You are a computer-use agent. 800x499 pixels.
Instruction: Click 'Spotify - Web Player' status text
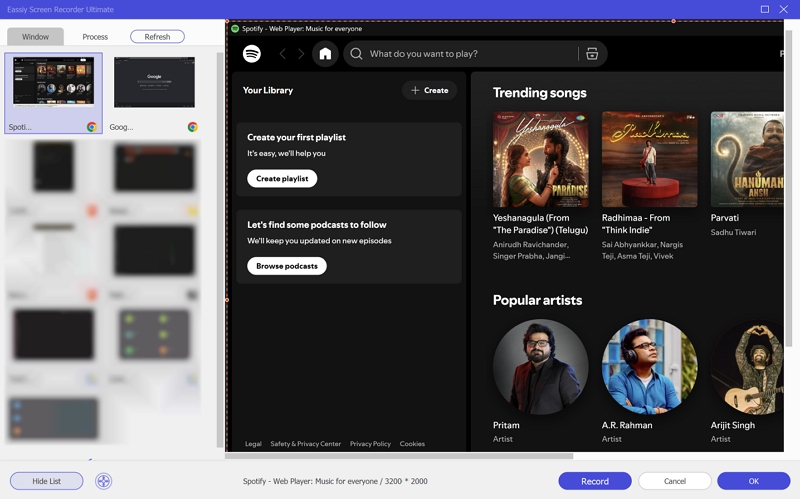335,481
